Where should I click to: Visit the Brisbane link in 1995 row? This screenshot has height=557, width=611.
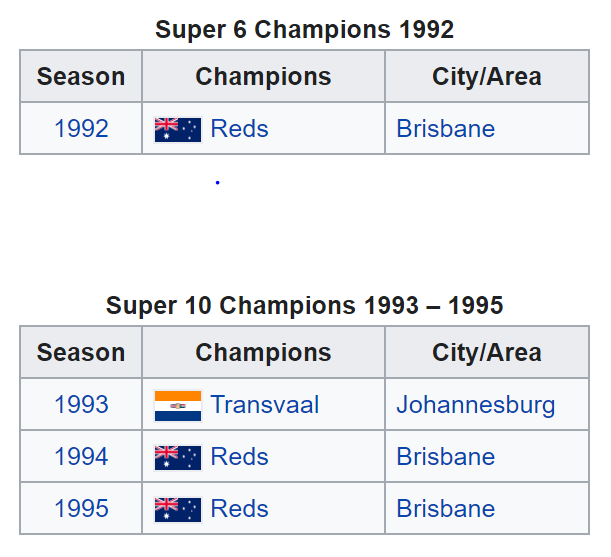click(446, 508)
